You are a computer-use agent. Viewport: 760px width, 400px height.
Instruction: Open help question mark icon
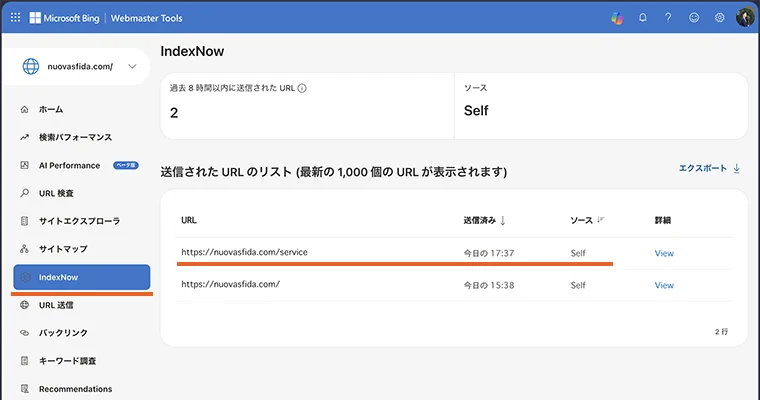click(x=668, y=18)
